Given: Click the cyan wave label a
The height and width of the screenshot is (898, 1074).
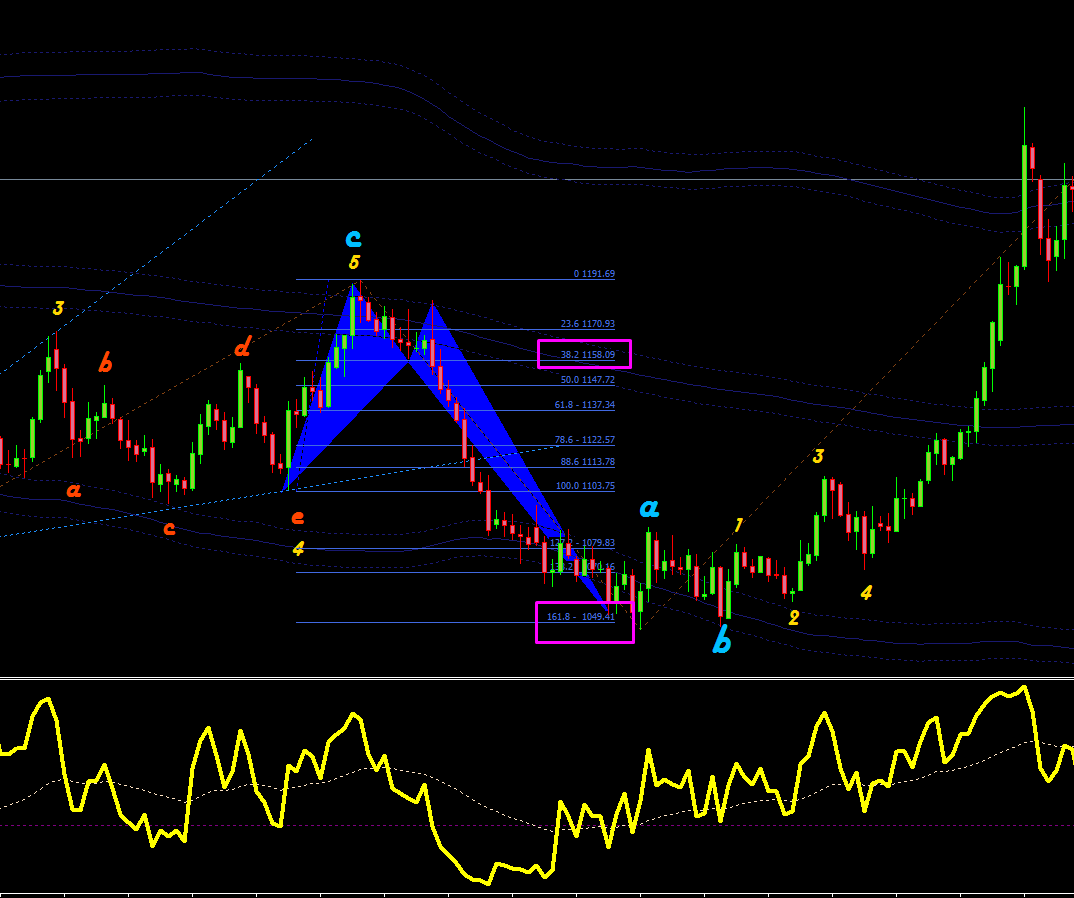Looking at the screenshot, I should click(649, 508).
